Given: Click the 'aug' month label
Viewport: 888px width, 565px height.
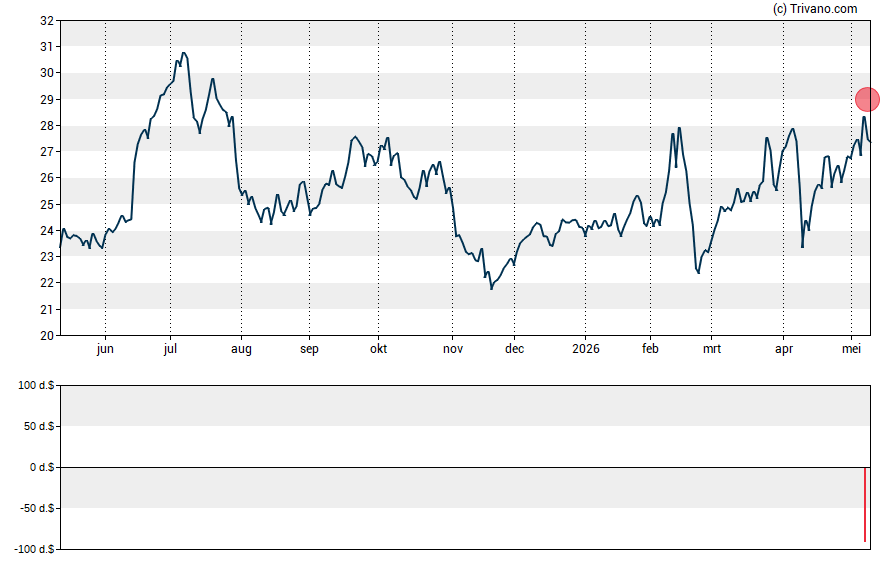Looking at the screenshot, I should [241, 349].
